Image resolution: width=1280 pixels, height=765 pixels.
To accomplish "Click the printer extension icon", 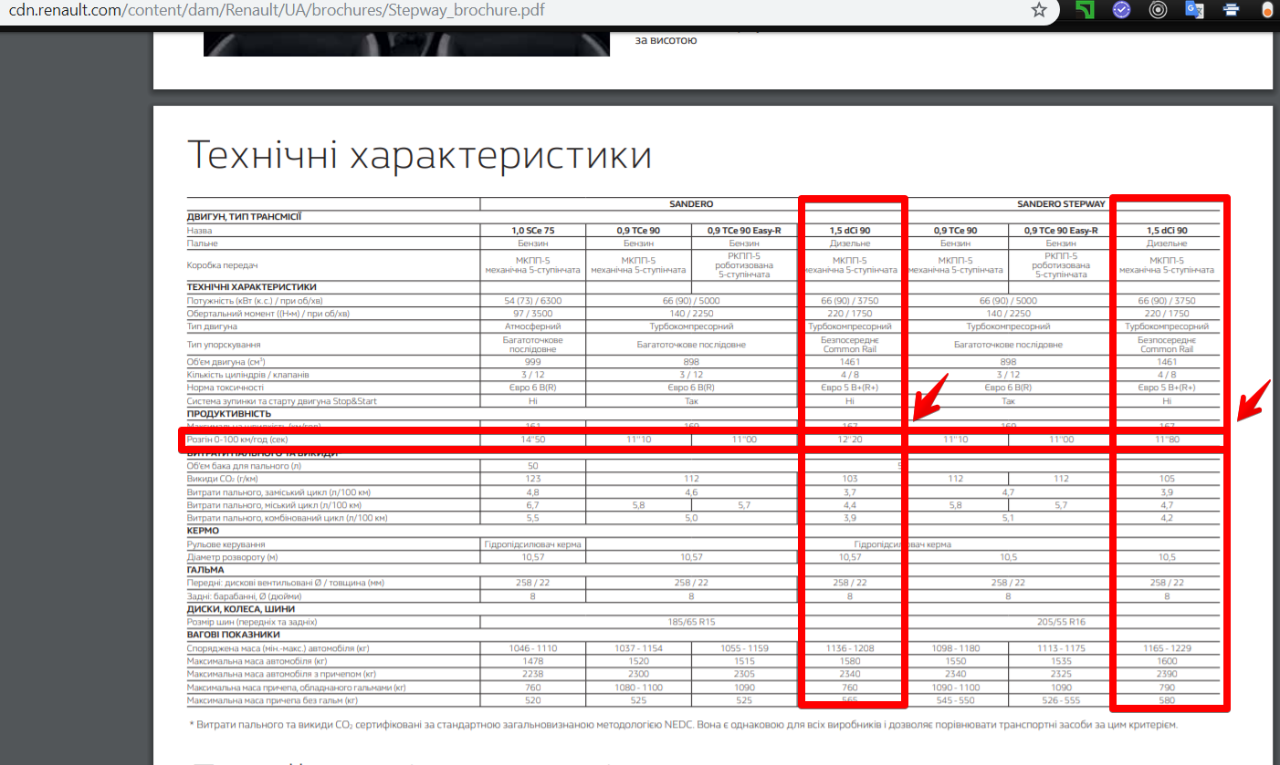I will pyautogui.click(x=1231, y=10).
